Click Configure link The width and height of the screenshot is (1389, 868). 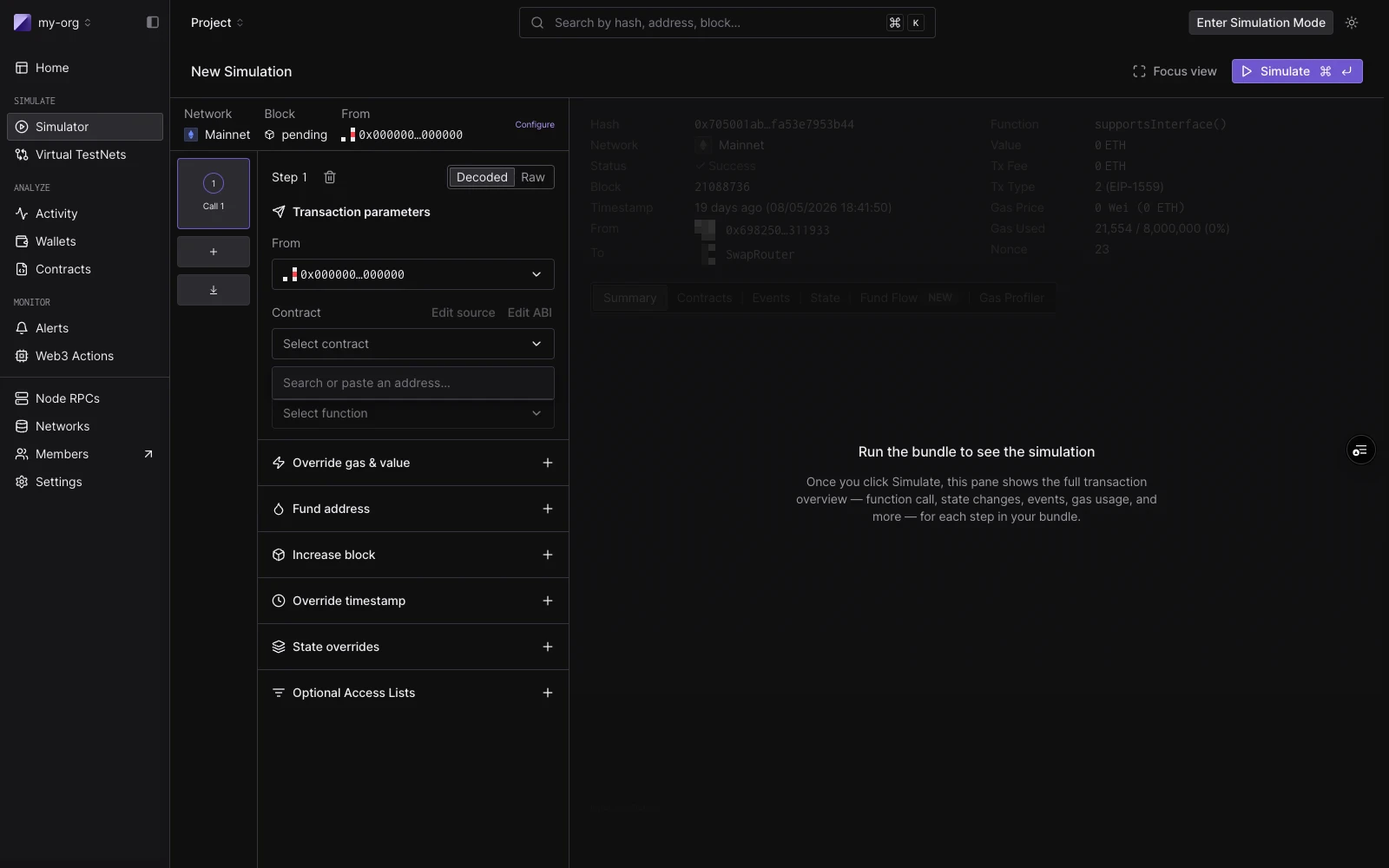[535, 124]
